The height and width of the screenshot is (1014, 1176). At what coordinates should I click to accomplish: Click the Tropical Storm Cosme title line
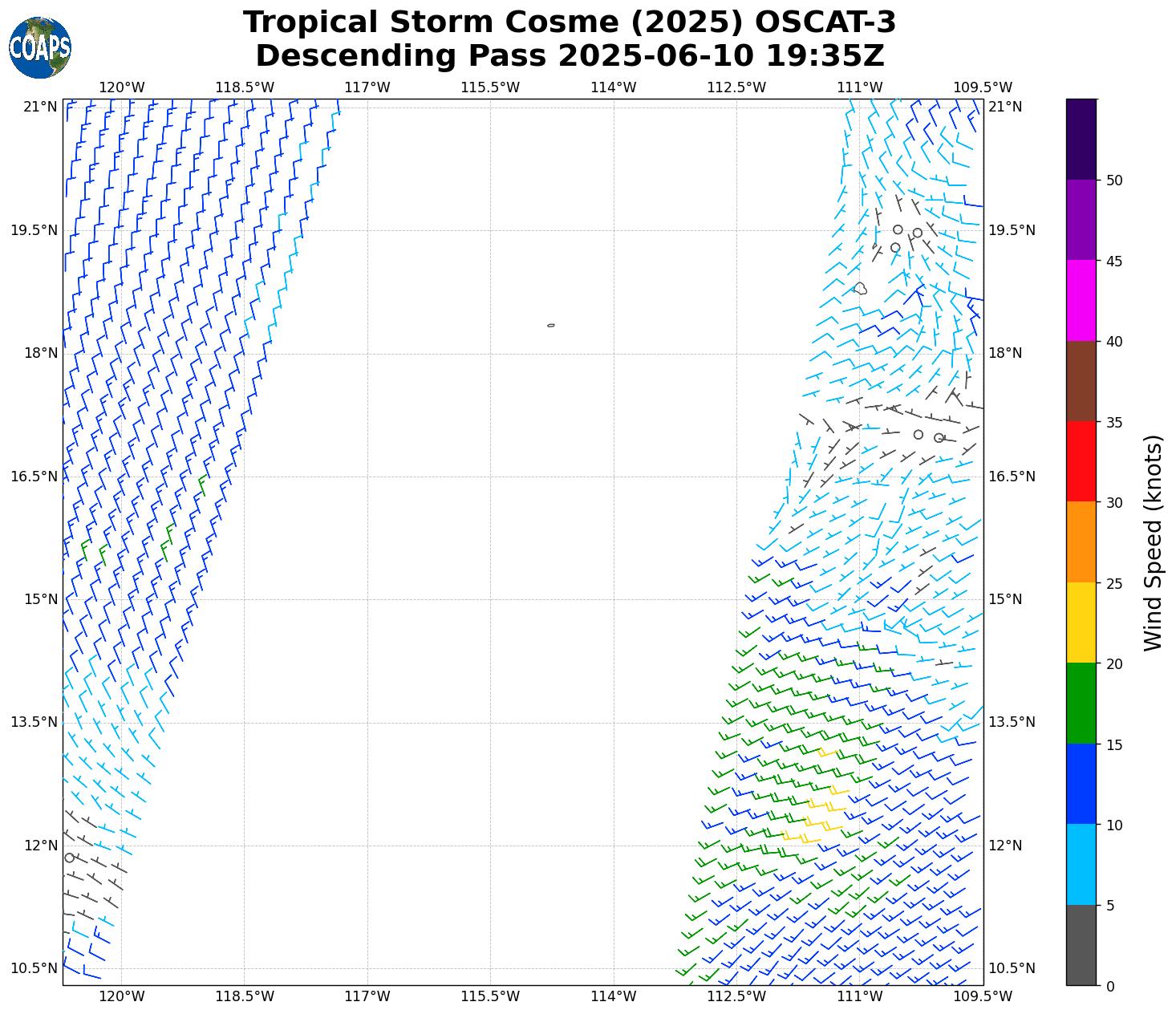[x=569, y=22]
